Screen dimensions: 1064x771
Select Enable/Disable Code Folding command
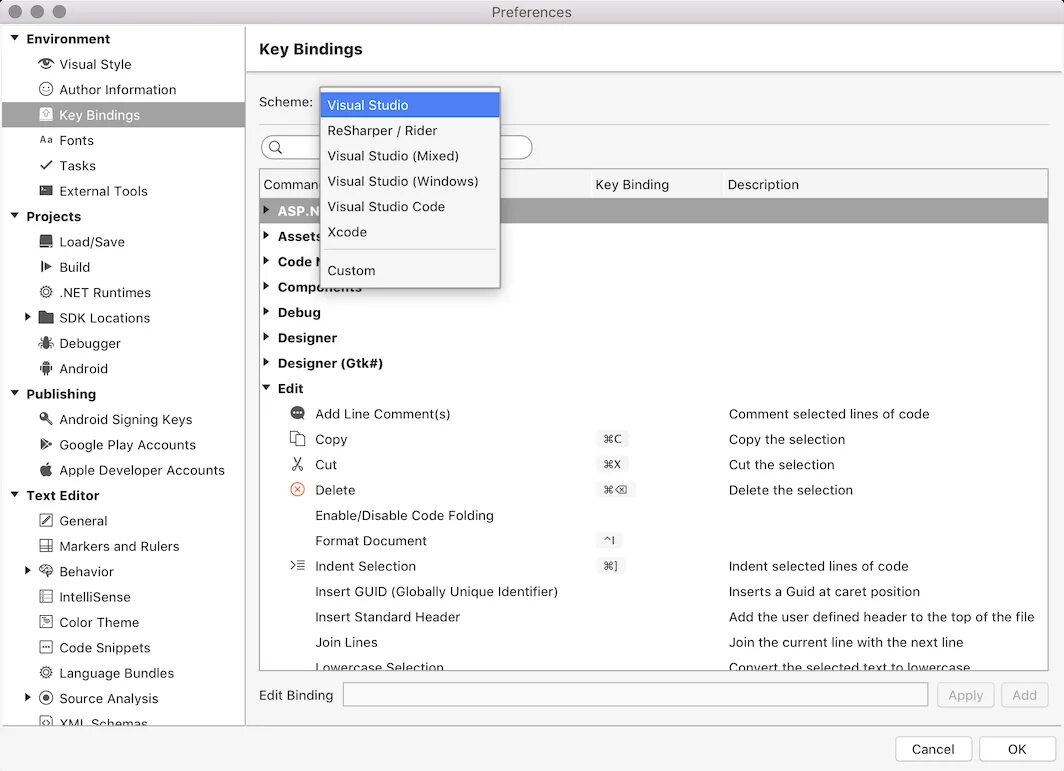(654, 515)
